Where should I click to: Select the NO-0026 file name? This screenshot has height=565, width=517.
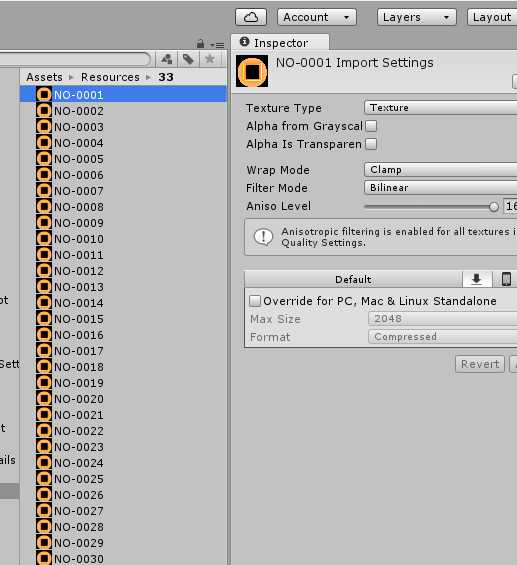coord(79,495)
